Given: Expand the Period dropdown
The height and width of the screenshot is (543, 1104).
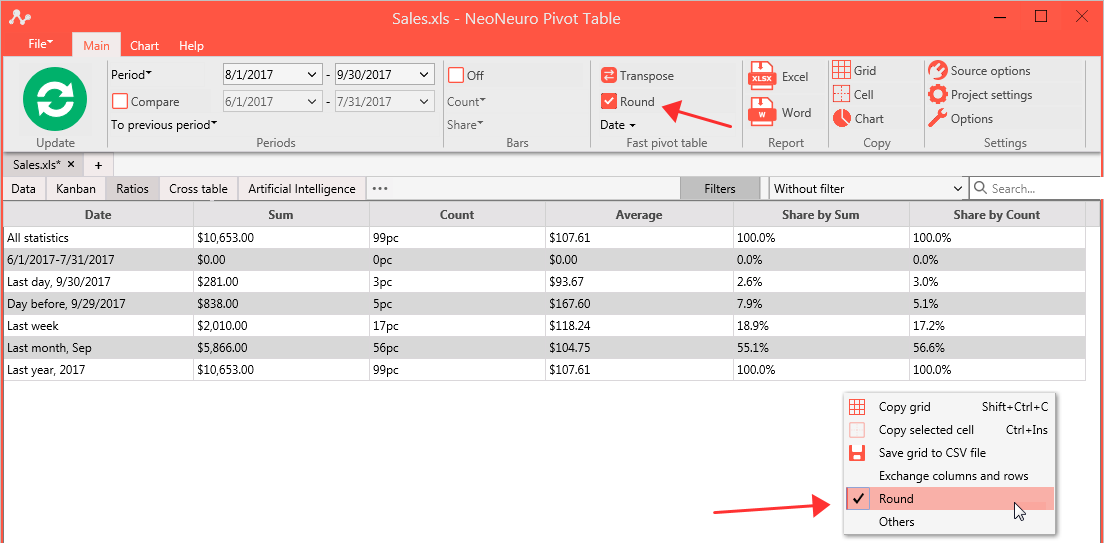Looking at the screenshot, I should point(132,75).
